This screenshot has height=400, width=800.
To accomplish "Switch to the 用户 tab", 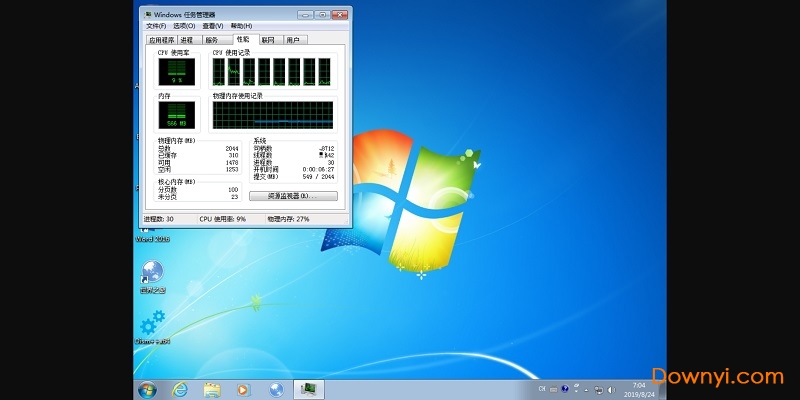I will click(x=293, y=40).
